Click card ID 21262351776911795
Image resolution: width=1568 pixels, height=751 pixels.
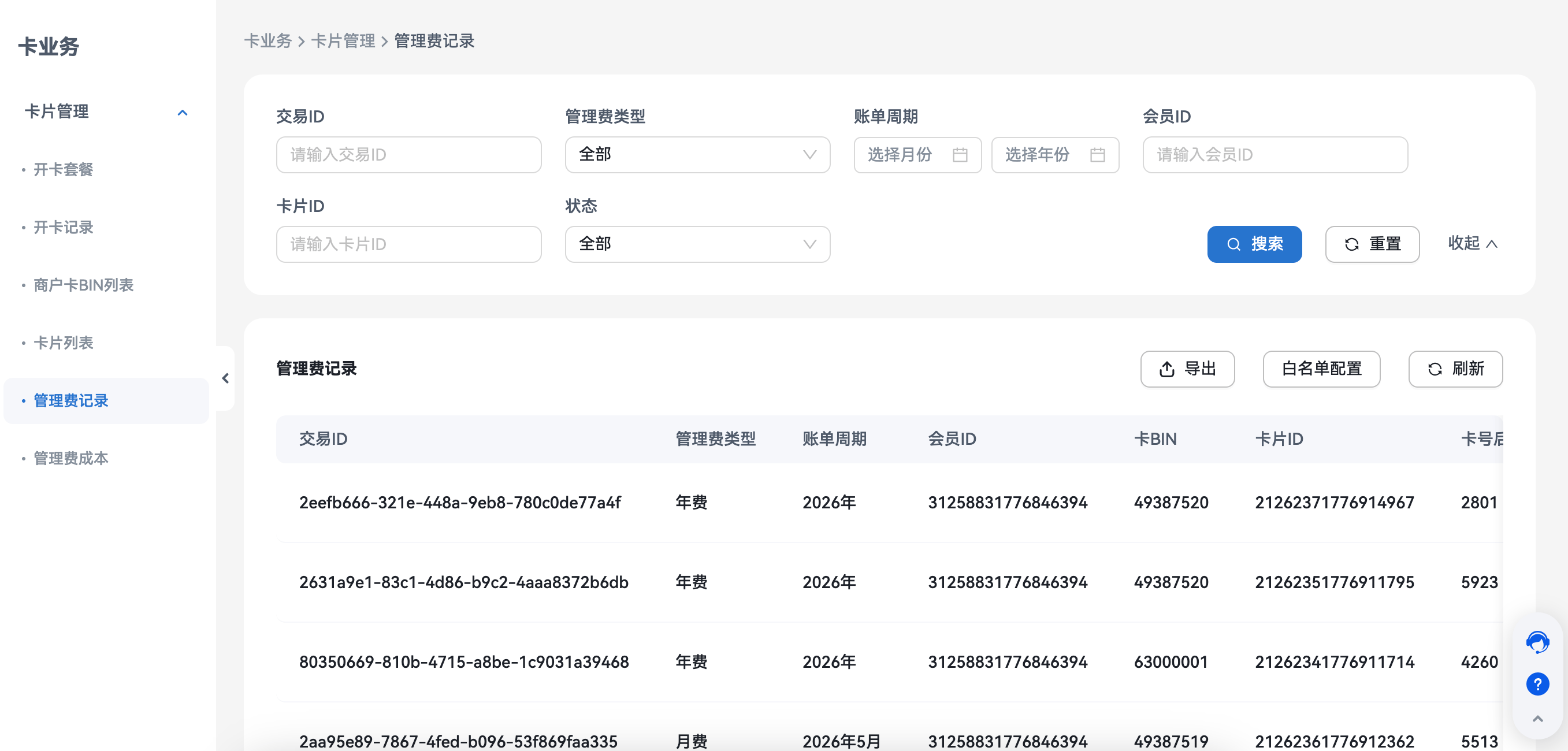click(1334, 582)
